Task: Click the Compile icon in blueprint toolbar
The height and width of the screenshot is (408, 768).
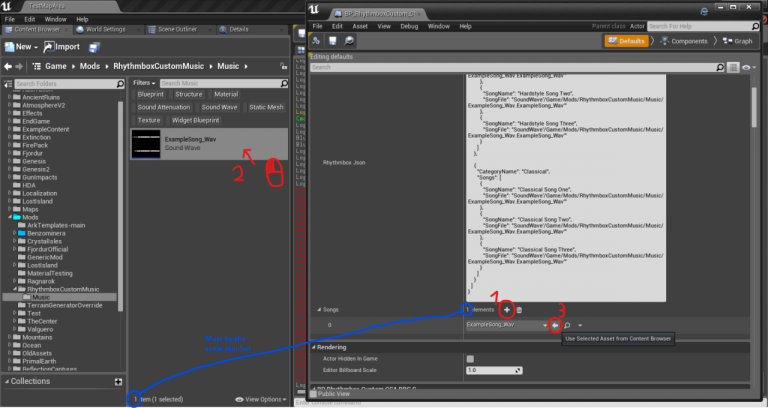Action: [x=316, y=41]
